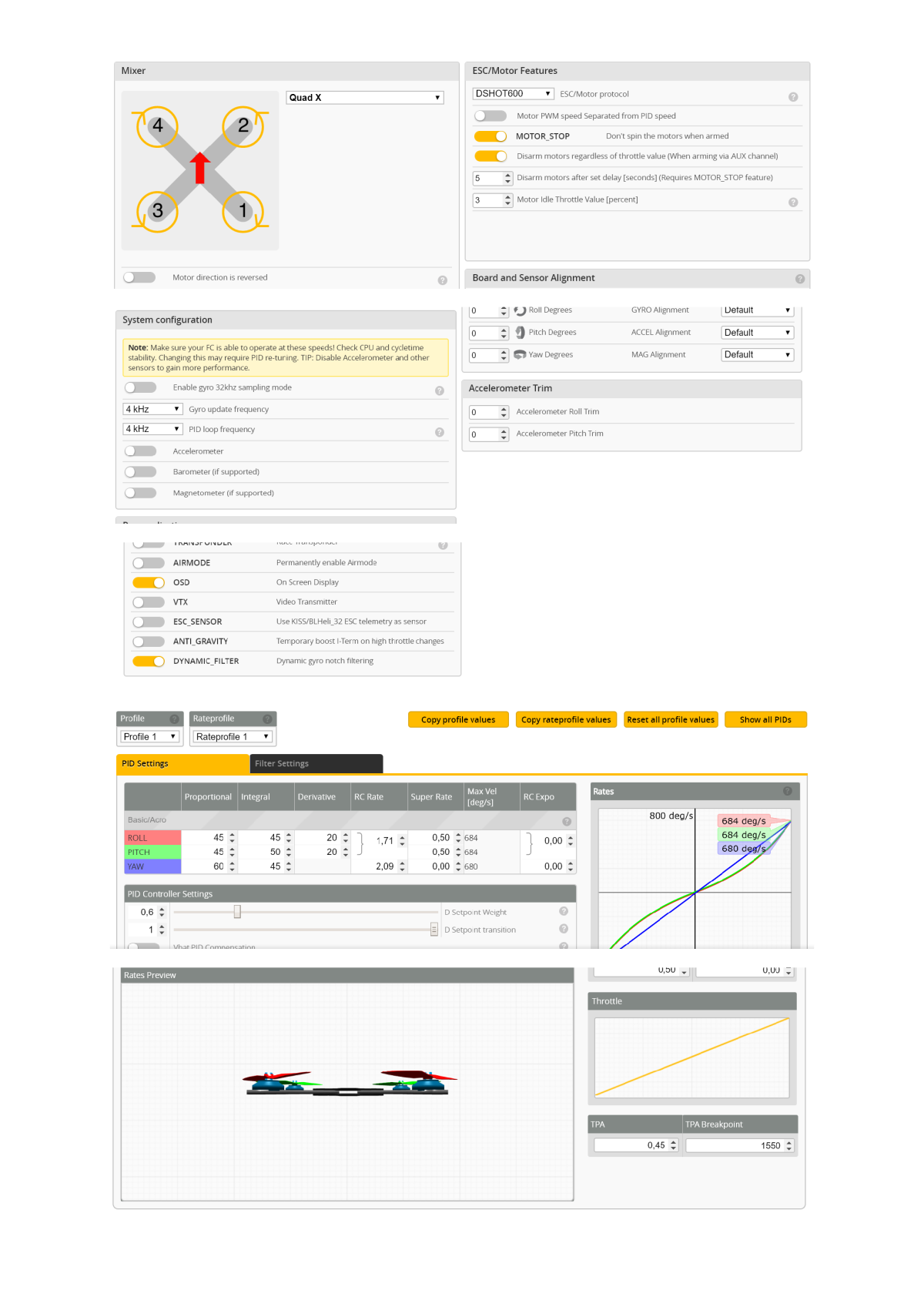The height and width of the screenshot is (1307, 924).
Task: Click the Show all PIDs button
Action: [765, 719]
